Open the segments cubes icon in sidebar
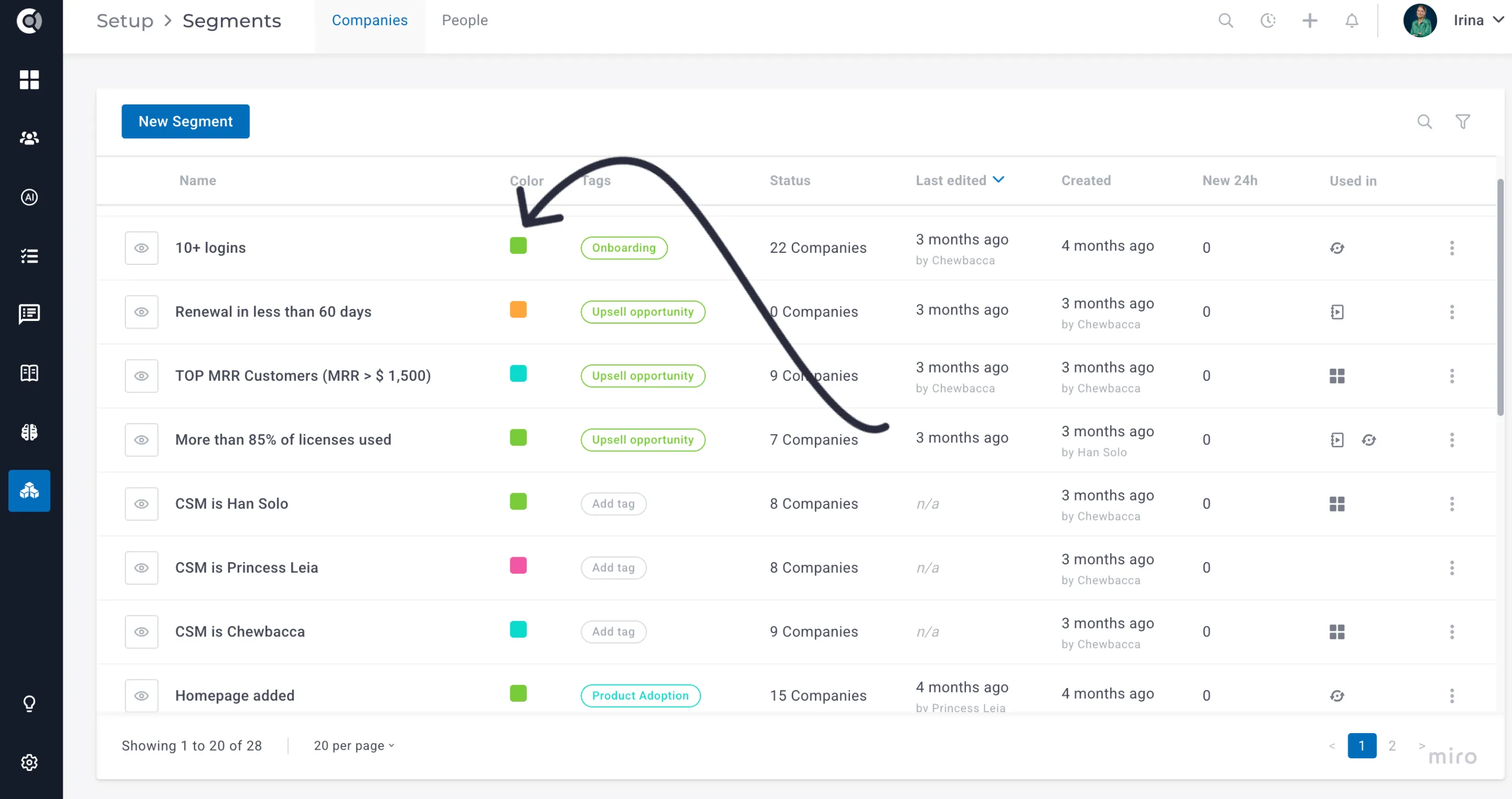 point(29,490)
